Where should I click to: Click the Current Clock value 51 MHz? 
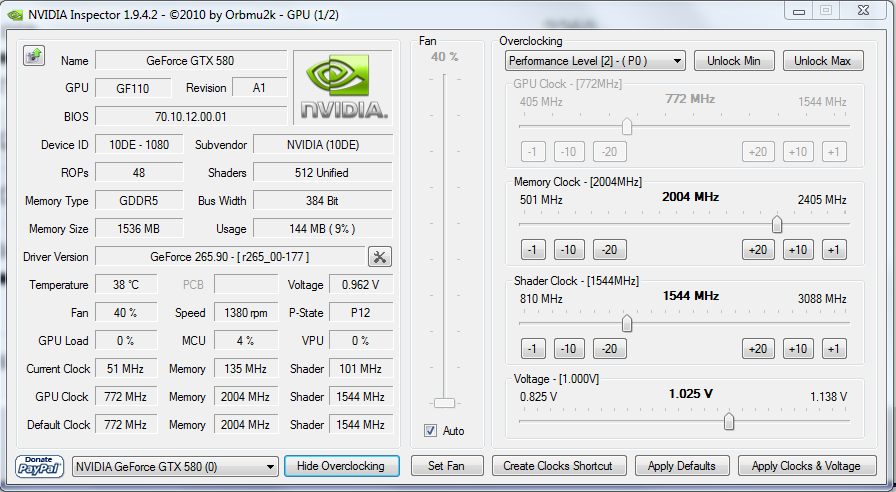tap(126, 369)
